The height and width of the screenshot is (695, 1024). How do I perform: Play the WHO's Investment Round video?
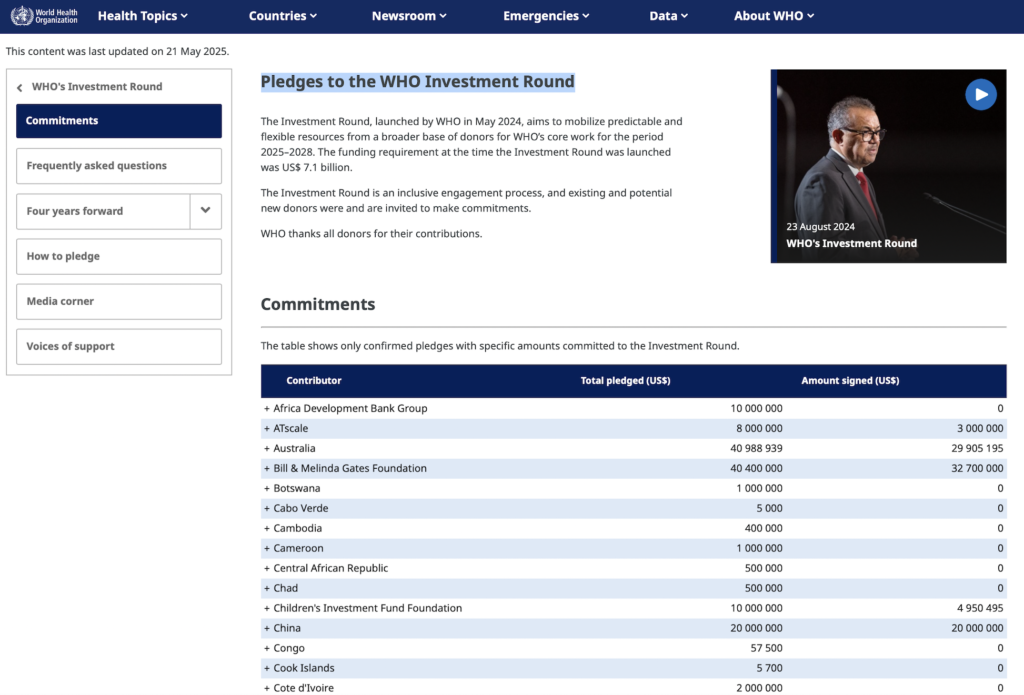pyautogui.click(x=980, y=95)
